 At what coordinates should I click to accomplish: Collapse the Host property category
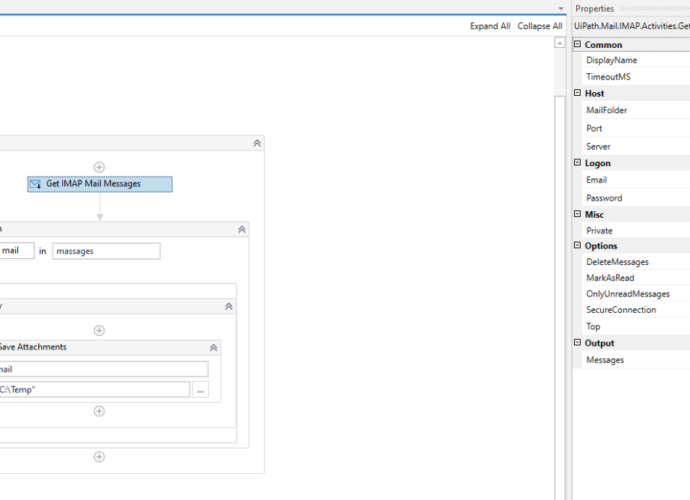[577, 93]
